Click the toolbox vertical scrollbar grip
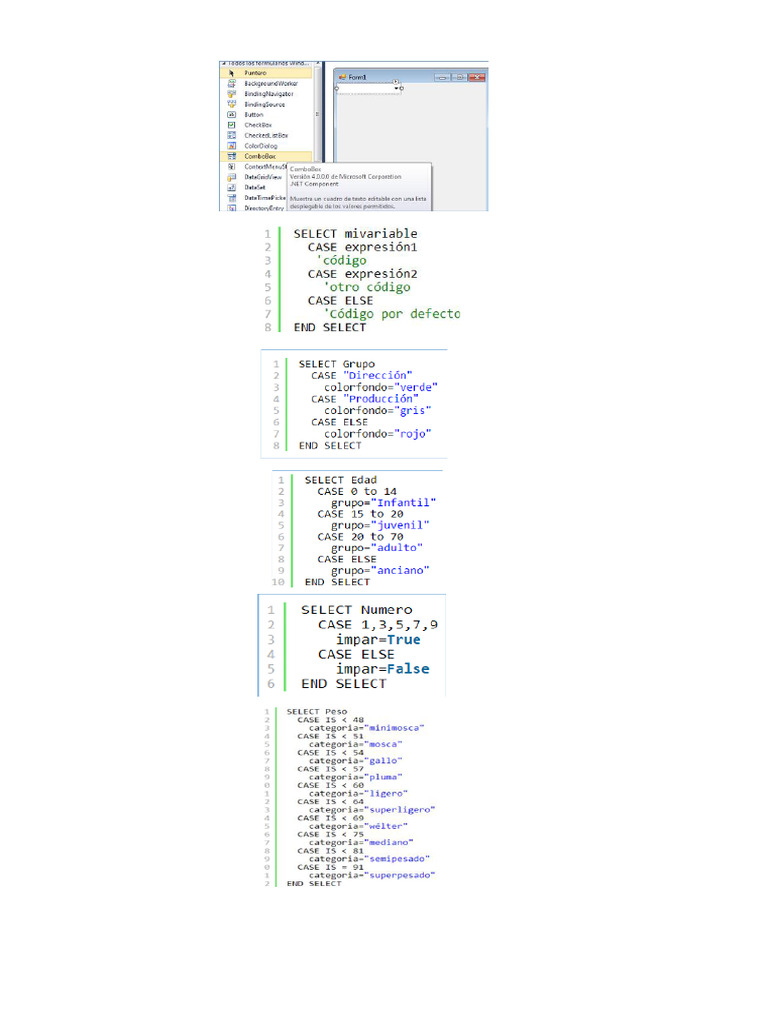This screenshot has height=1024, width=768. click(317, 114)
